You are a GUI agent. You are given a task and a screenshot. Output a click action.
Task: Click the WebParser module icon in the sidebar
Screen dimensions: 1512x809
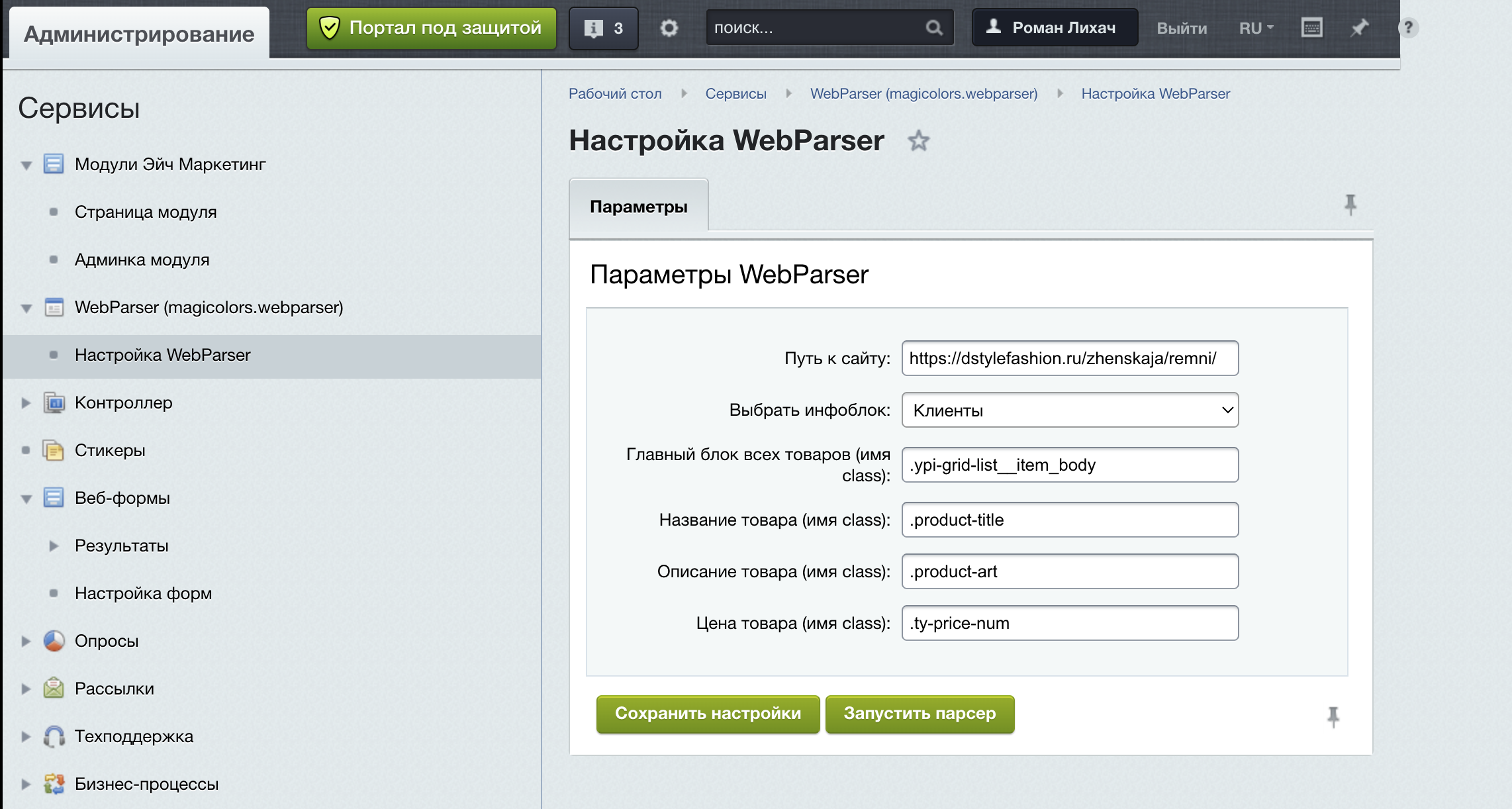pos(54,307)
